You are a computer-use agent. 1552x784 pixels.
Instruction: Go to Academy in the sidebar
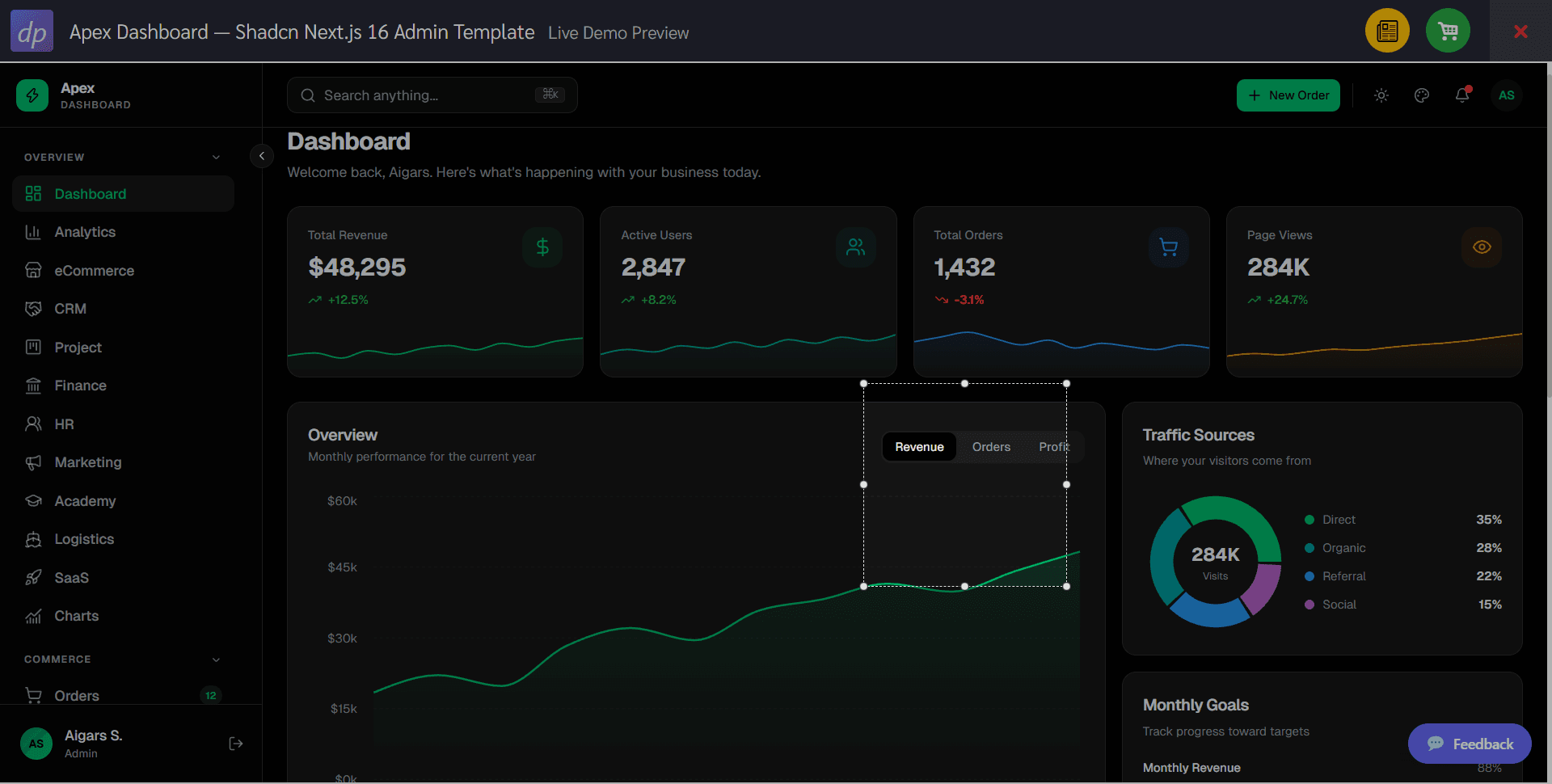pos(123,501)
